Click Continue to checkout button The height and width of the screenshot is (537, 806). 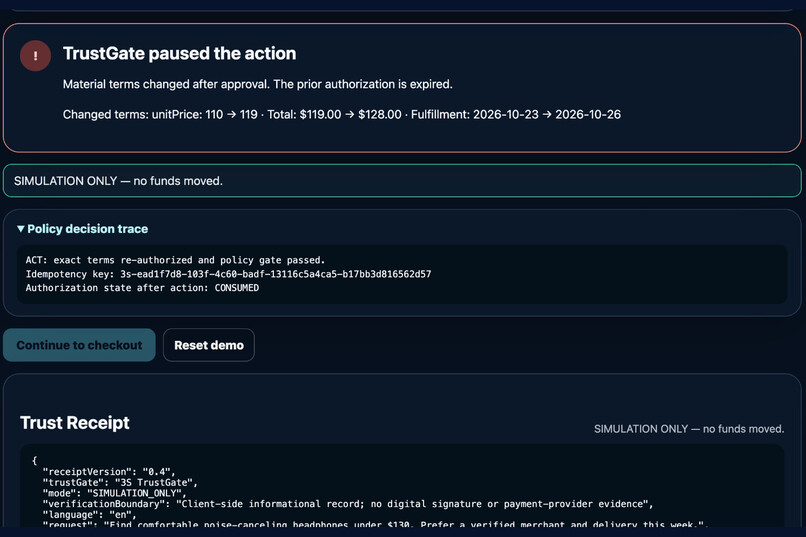79,345
